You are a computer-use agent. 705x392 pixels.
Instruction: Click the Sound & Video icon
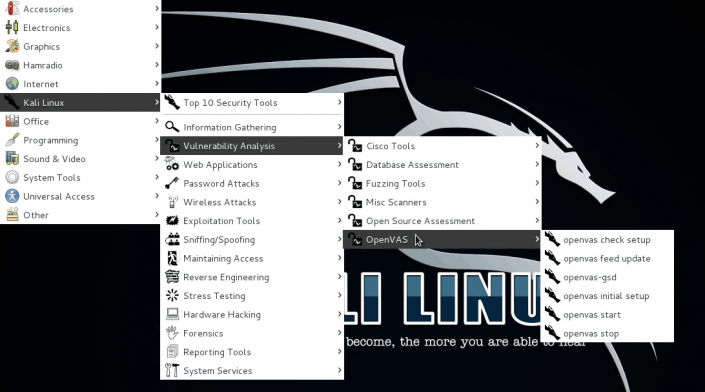tap(12, 159)
